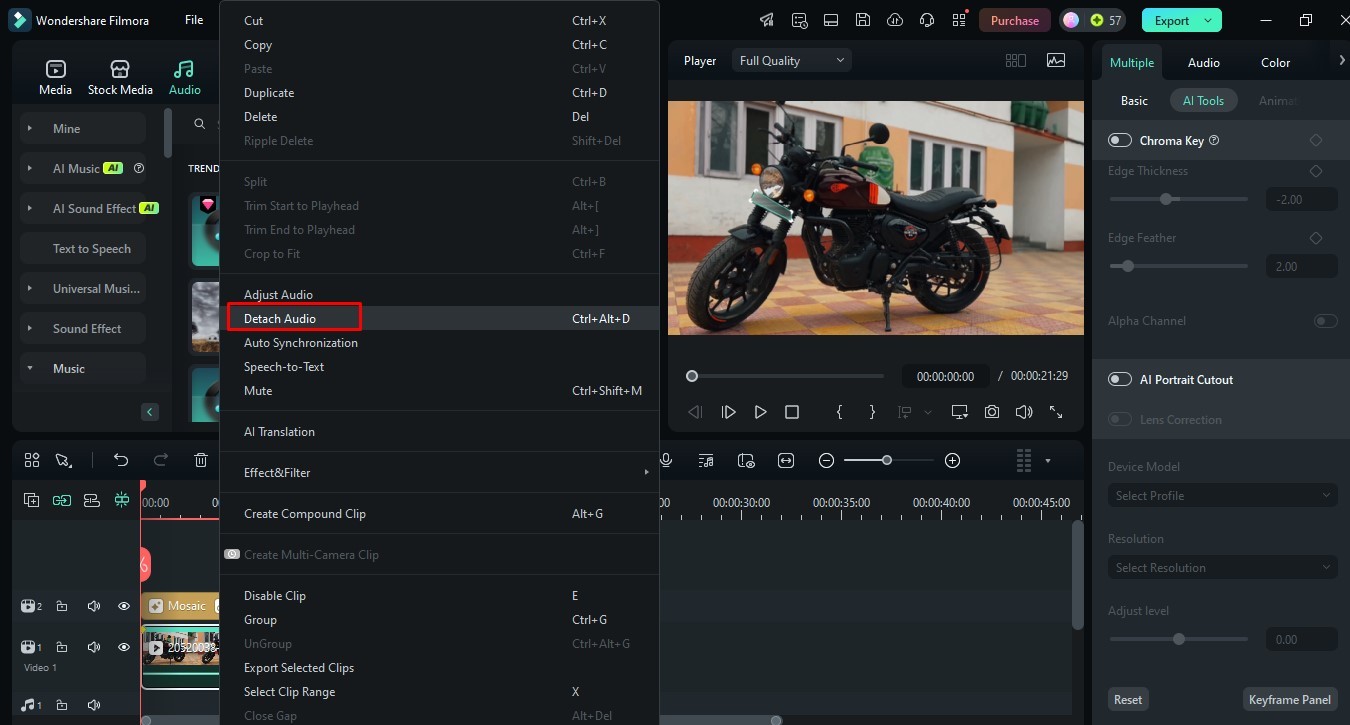Click the voiceover microphone icon
This screenshot has height=725, width=1350.
[666, 460]
